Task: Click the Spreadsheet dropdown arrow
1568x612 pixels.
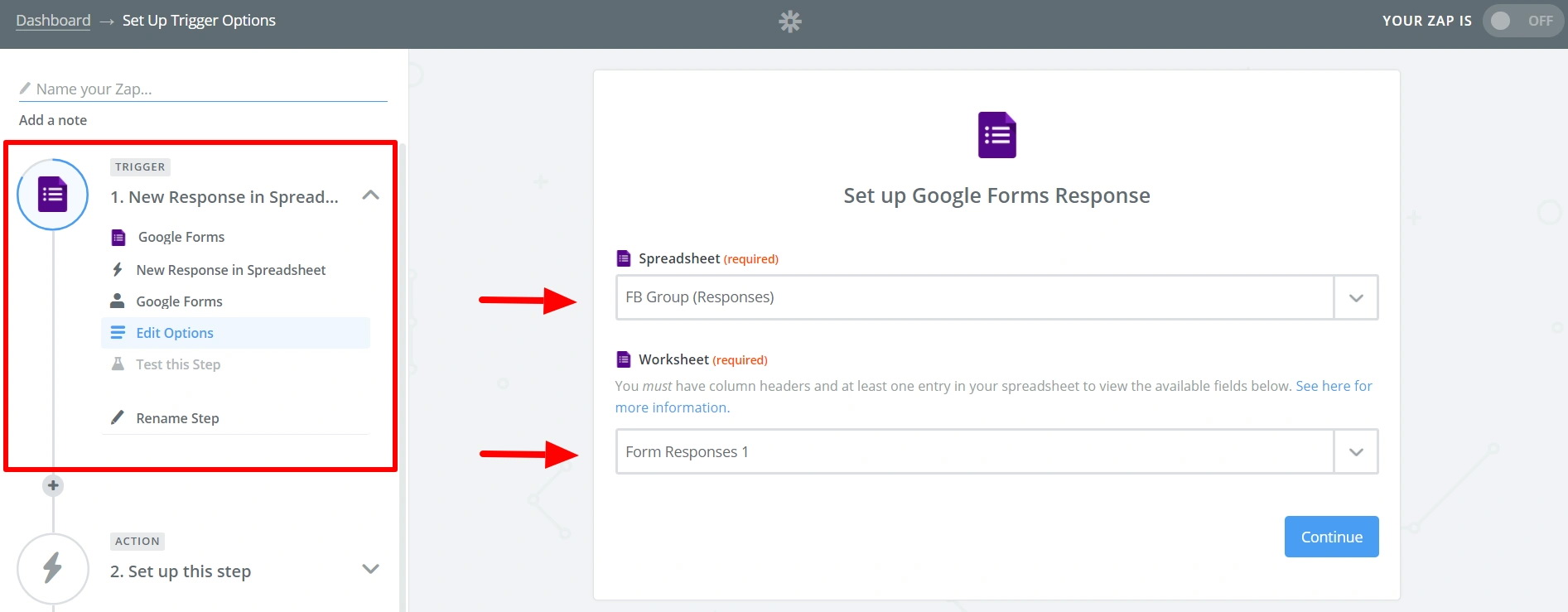Action: pyautogui.click(x=1356, y=297)
